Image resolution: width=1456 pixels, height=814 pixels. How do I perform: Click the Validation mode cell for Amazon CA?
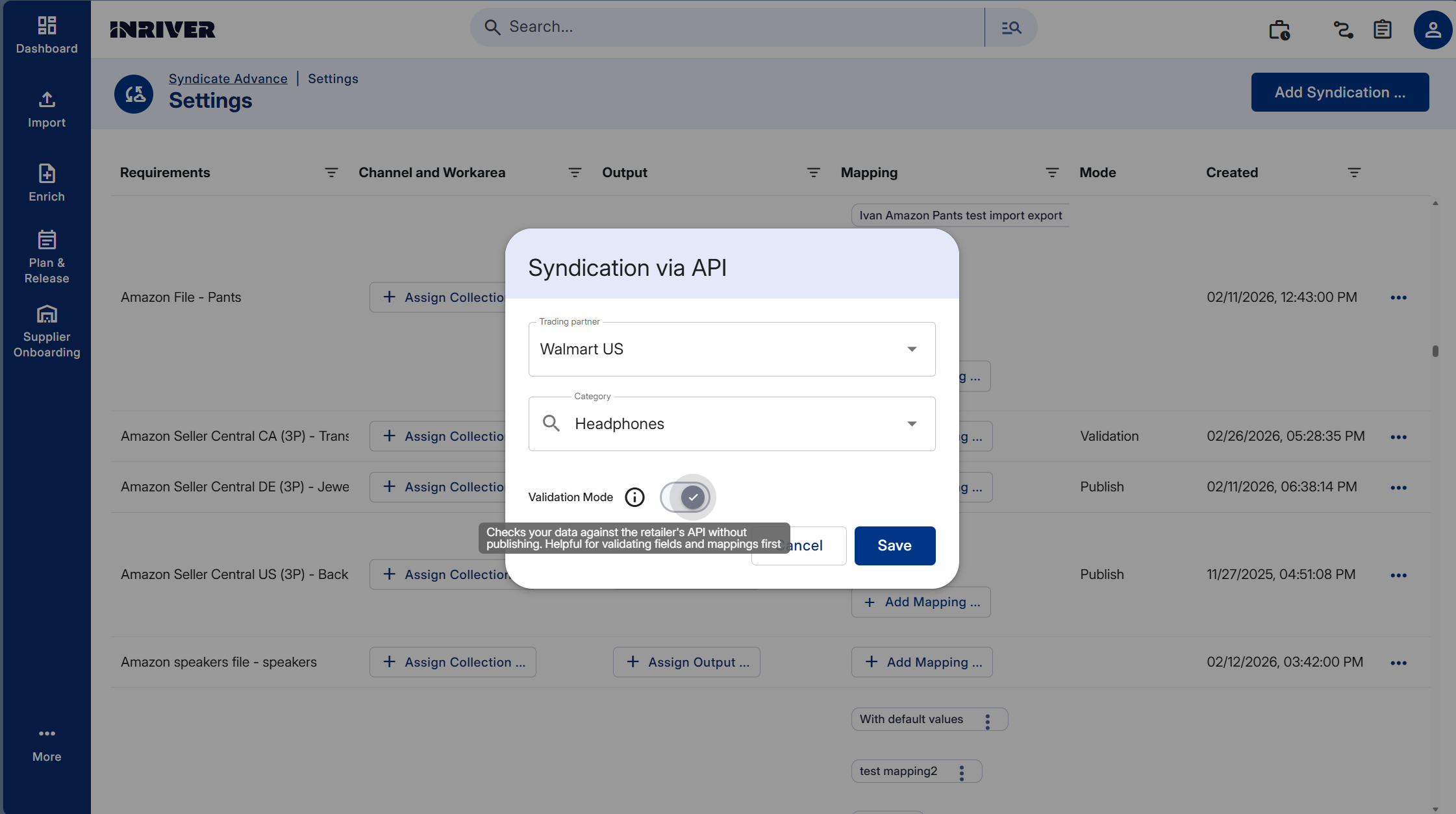click(1109, 436)
